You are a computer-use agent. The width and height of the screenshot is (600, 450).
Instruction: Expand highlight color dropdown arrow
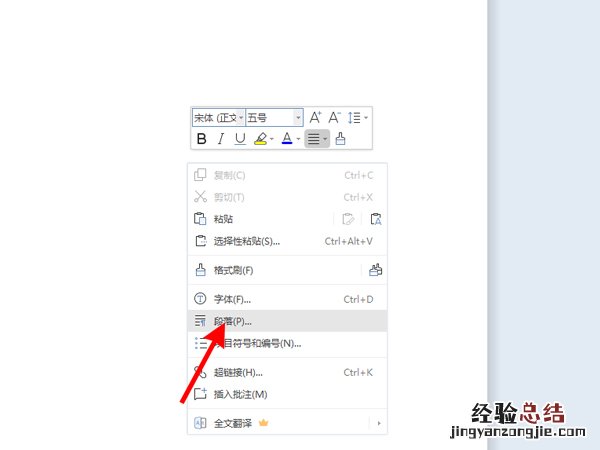272,139
